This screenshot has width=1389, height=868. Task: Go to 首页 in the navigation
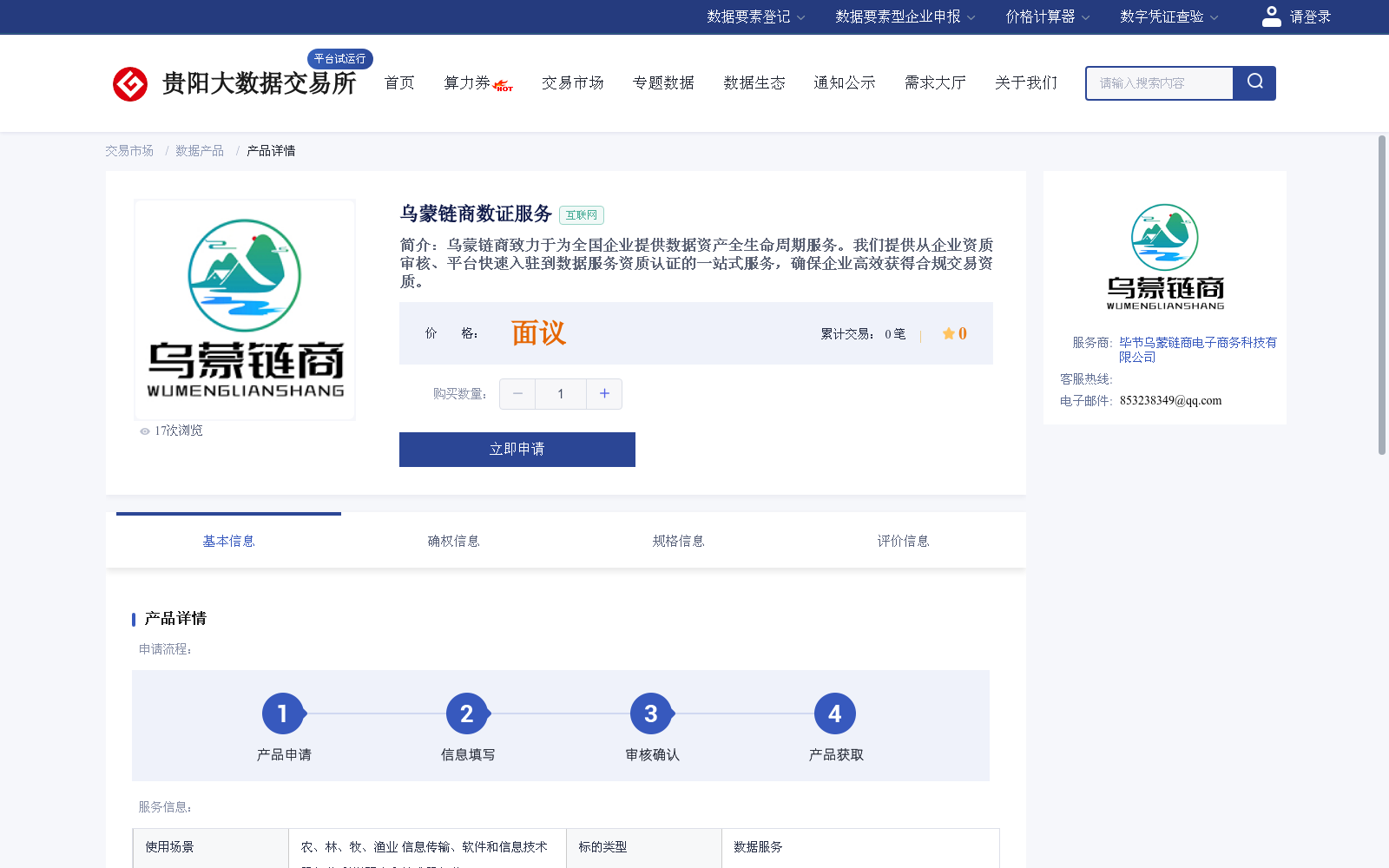[x=399, y=82]
